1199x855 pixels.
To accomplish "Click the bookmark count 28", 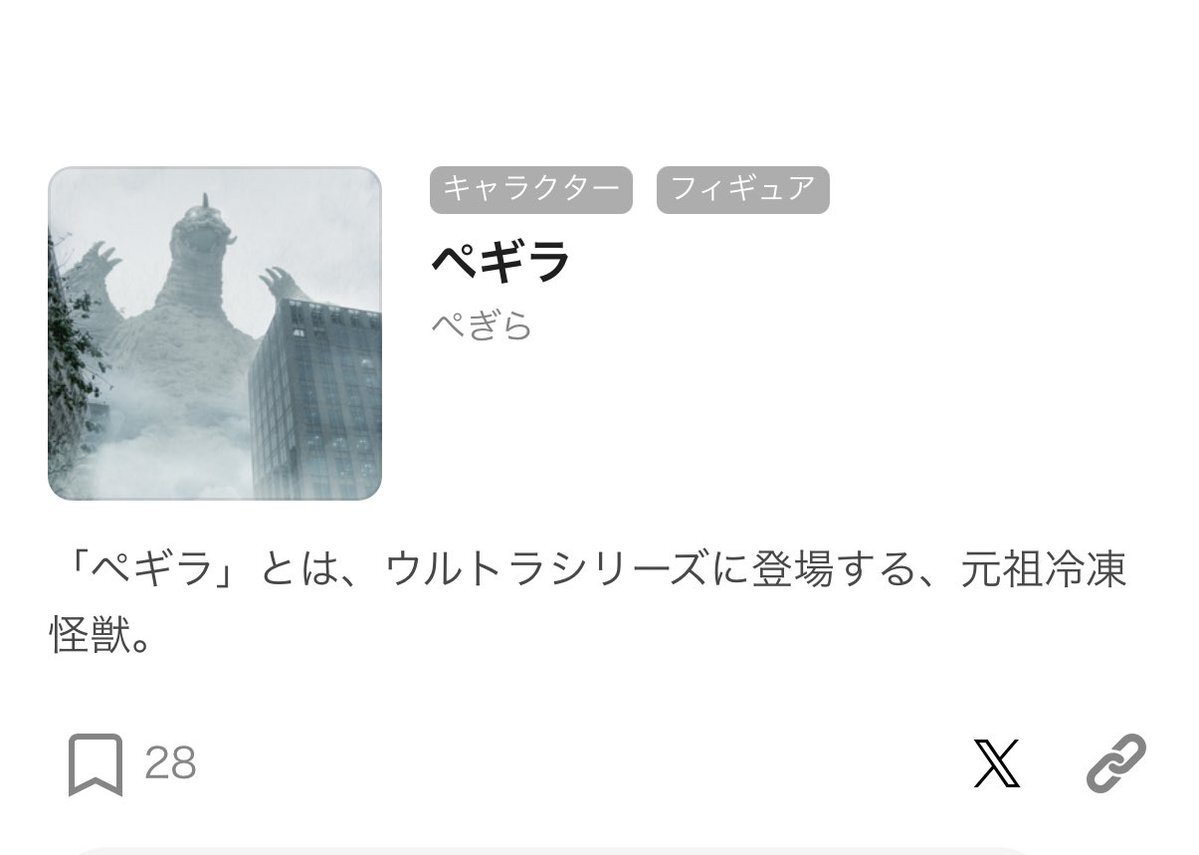I will (171, 763).
